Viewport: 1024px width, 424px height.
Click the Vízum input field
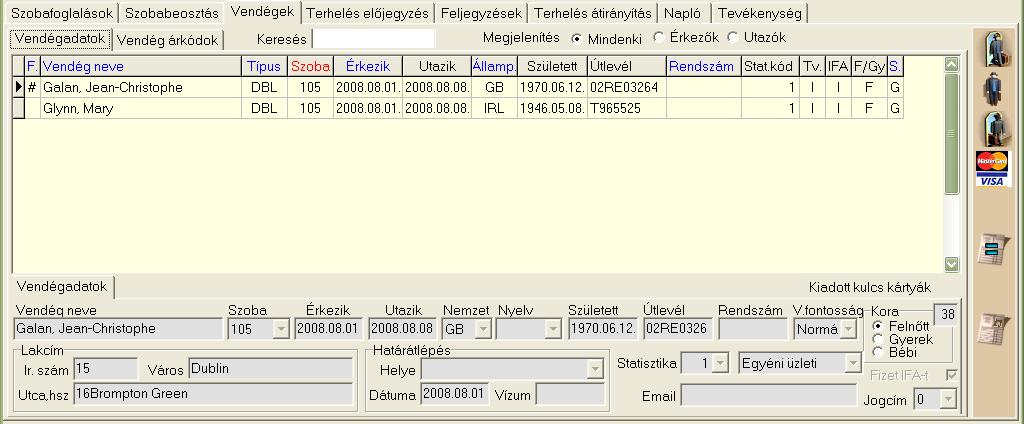click(571, 394)
